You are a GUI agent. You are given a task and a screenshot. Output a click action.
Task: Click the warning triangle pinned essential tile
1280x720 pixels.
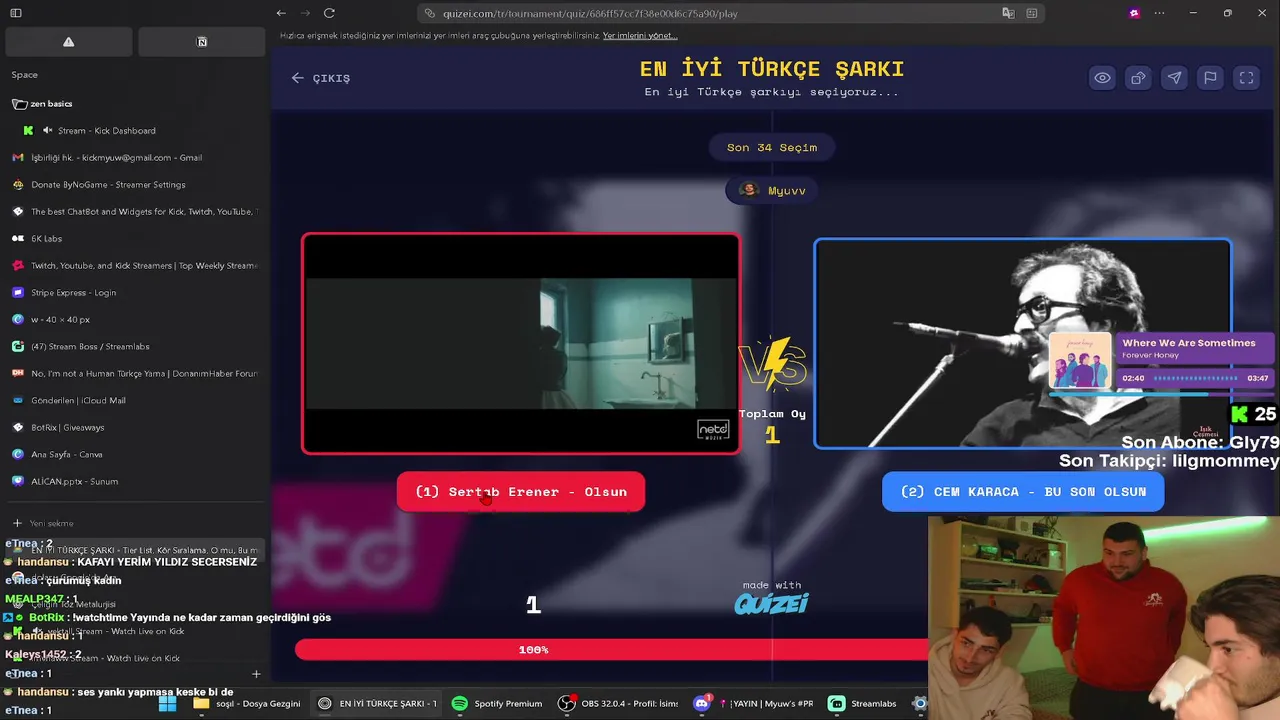point(68,42)
